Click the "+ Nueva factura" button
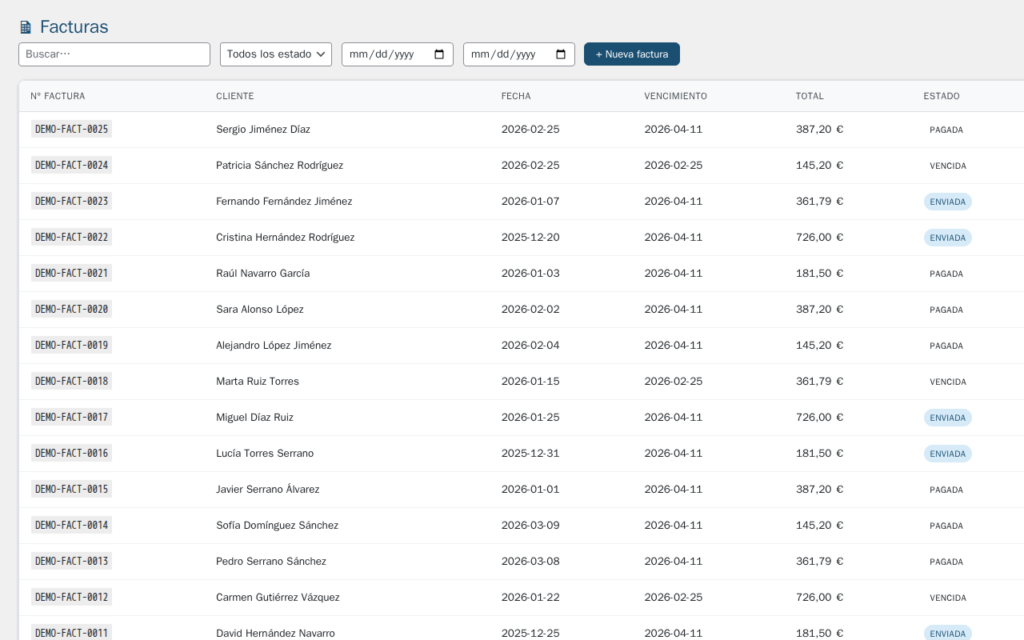The width and height of the screenshot is (1024, 640). [631, 54]
